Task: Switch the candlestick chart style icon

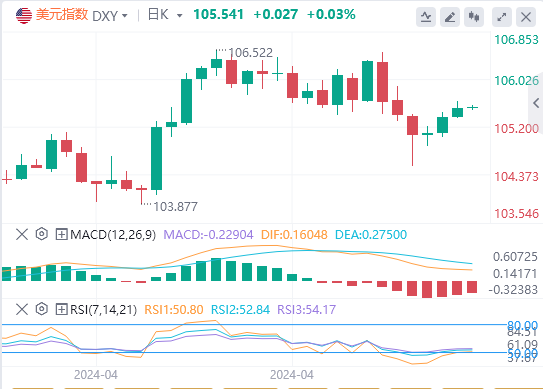Action: point(474,16)
